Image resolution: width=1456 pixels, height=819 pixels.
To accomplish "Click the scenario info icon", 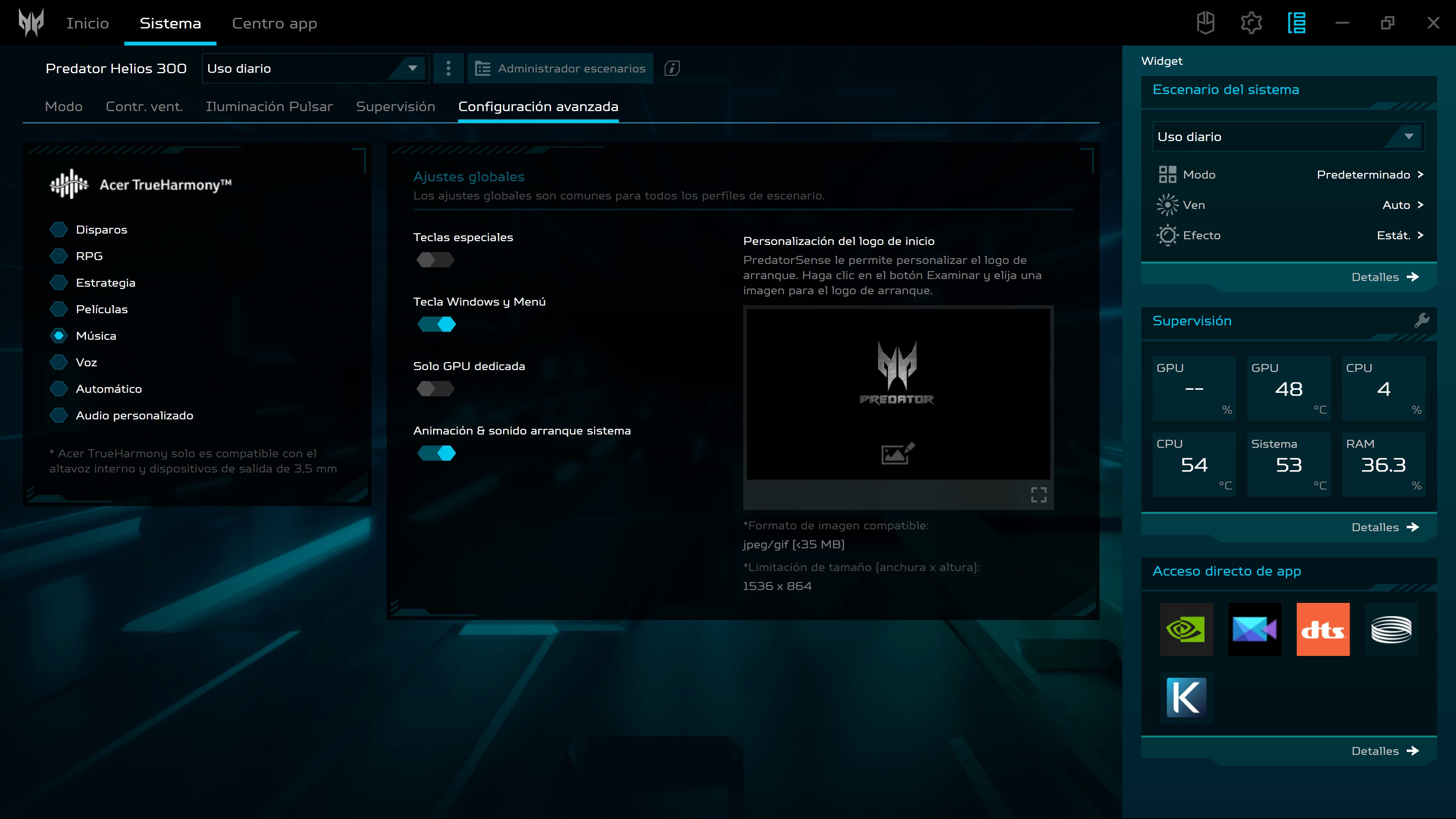I will click(672, 68).
